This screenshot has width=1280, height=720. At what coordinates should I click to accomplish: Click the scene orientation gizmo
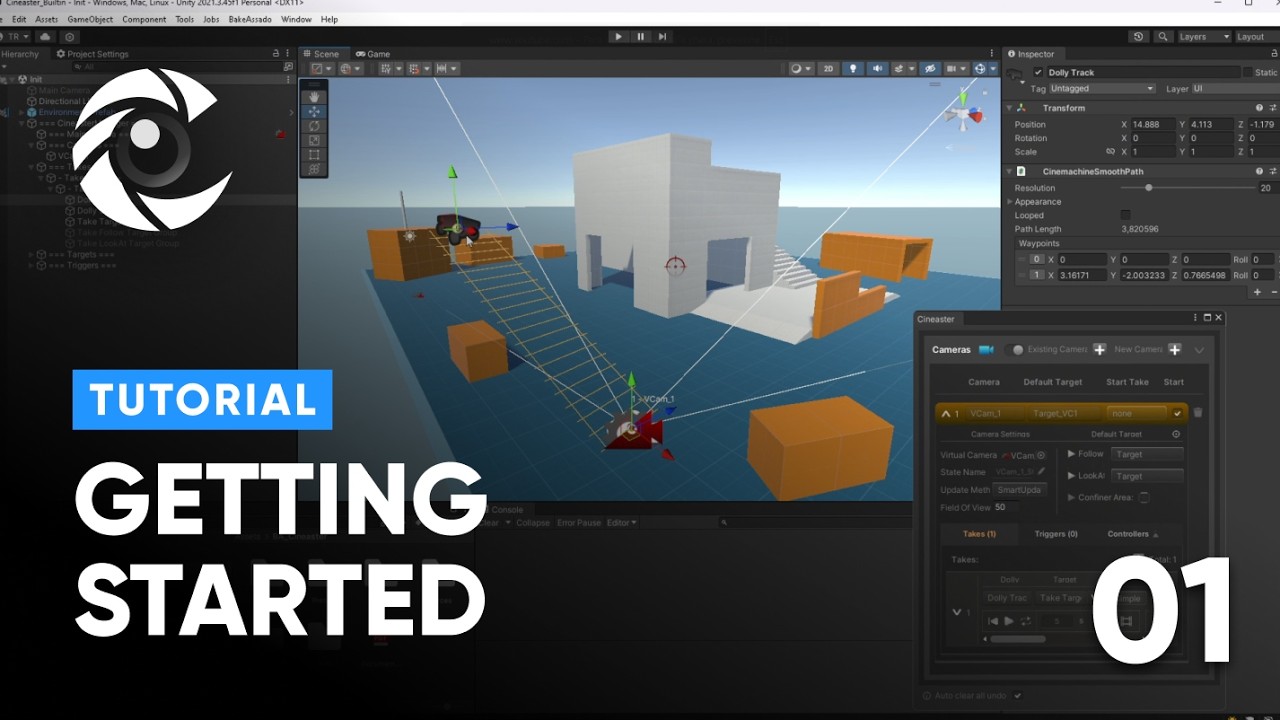click(964, 113)
